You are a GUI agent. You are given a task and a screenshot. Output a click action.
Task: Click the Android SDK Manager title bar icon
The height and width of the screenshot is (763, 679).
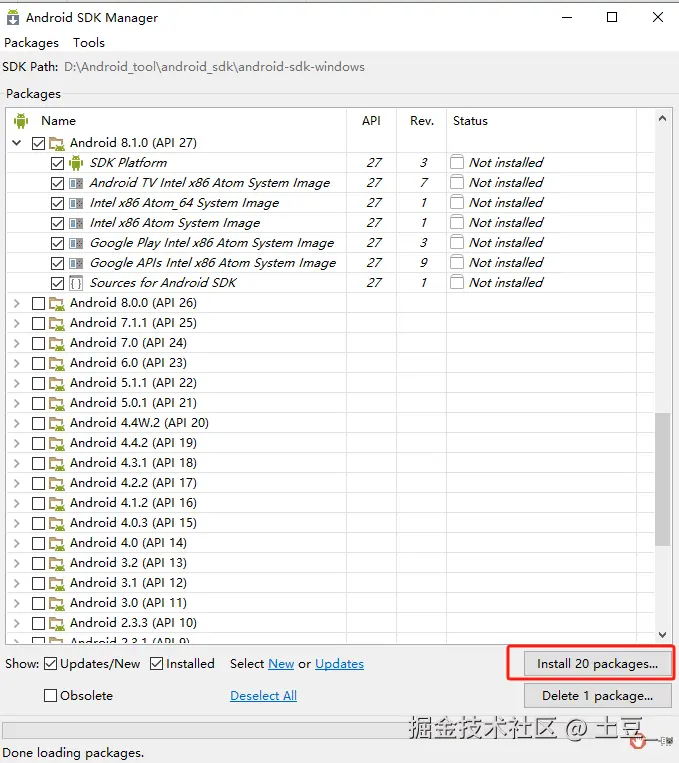tap(13, 18)
